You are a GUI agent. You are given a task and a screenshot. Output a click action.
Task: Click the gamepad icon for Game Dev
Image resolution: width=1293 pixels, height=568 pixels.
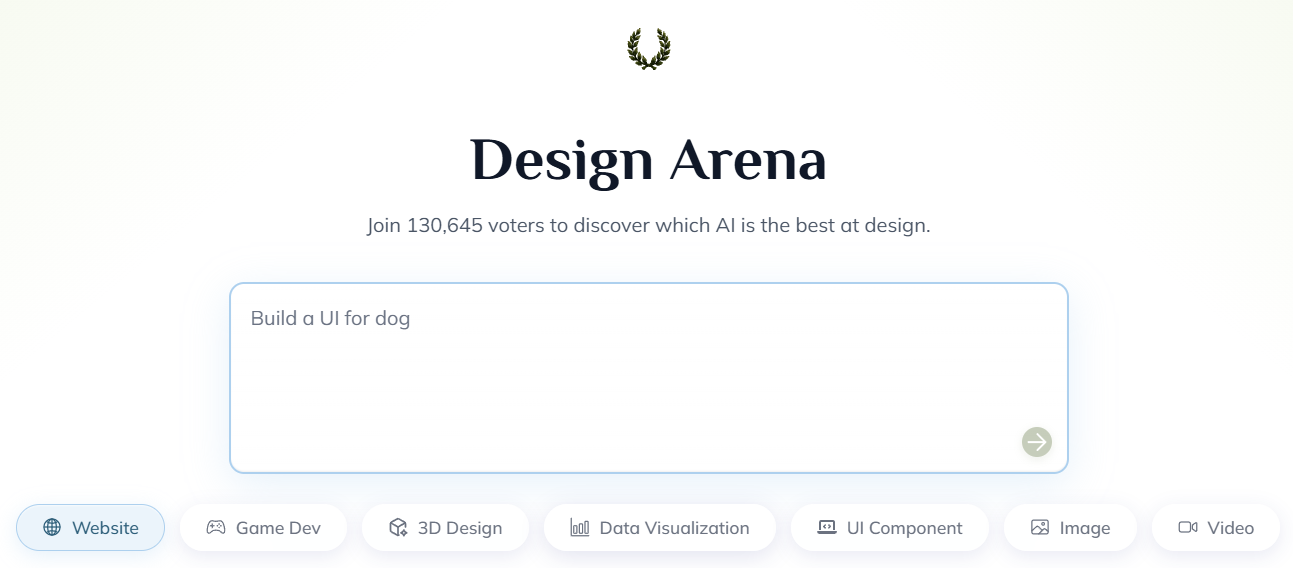(216, 528)
